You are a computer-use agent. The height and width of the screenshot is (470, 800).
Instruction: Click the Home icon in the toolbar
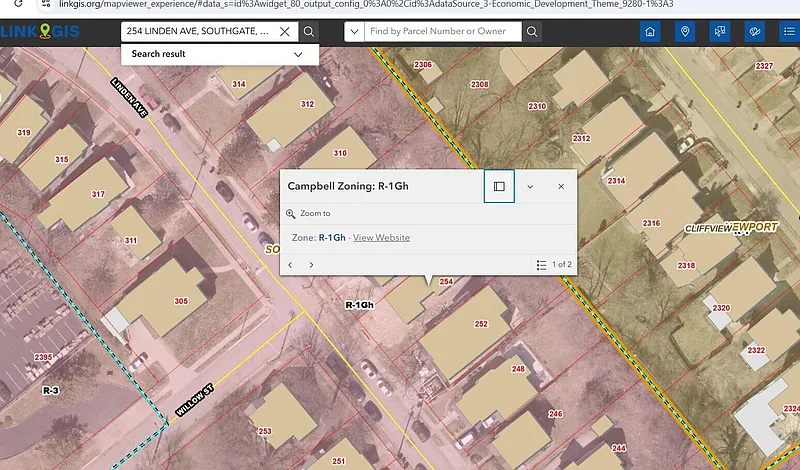coord(651,32)
